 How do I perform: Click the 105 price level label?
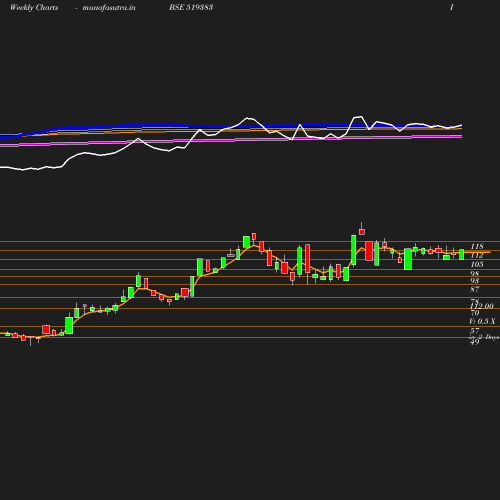point(477,264)
